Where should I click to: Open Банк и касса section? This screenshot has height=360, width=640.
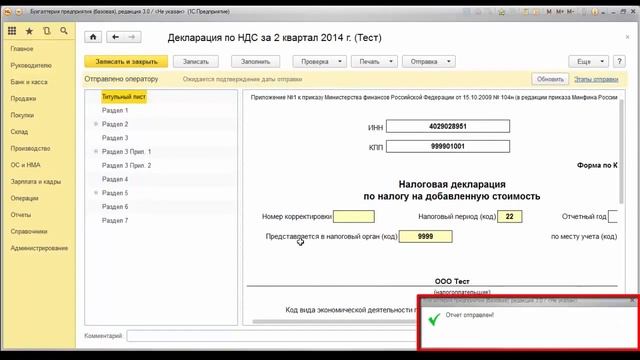29,82
